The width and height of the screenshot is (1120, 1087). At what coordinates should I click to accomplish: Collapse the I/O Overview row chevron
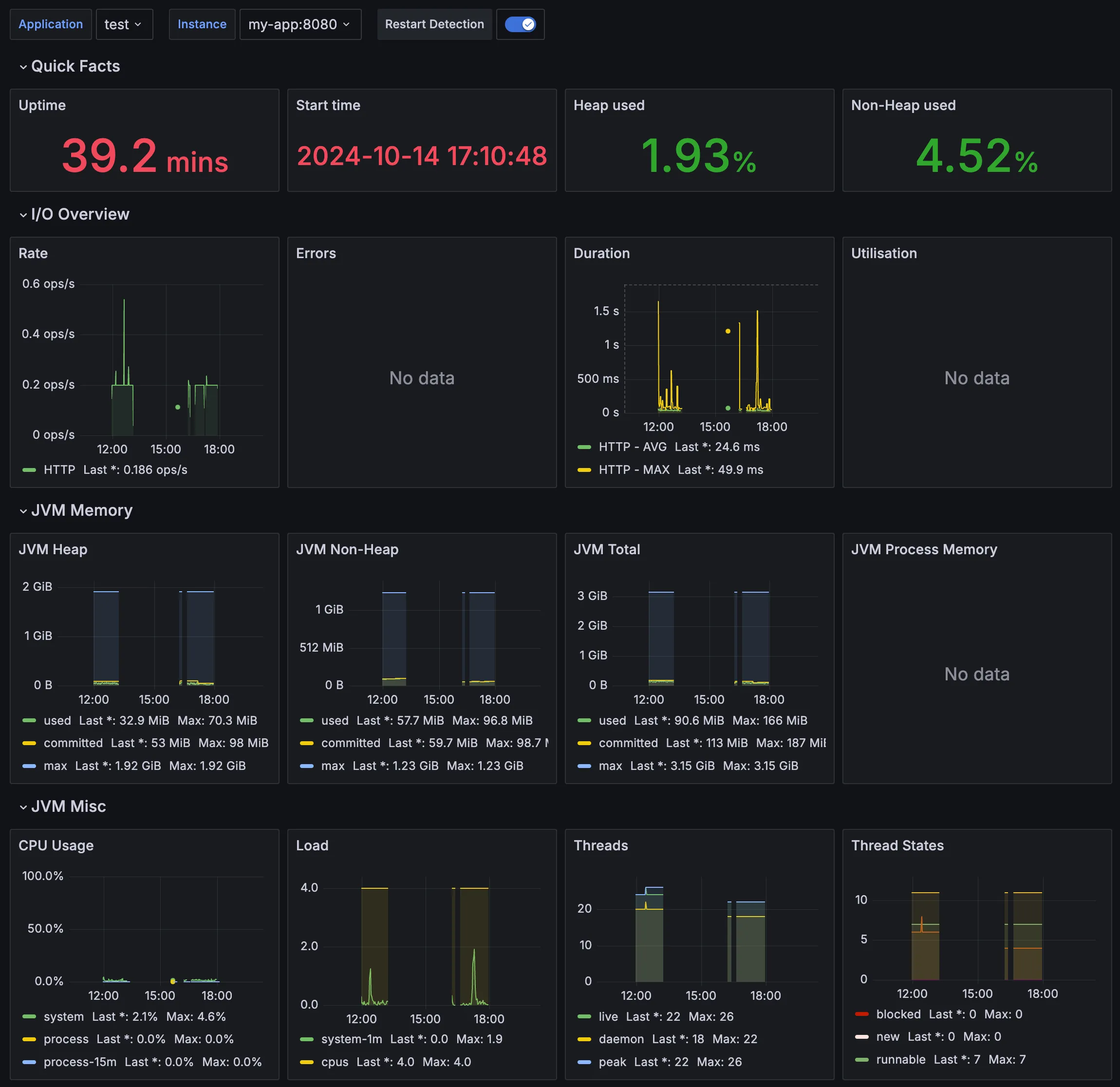[23, 215]
